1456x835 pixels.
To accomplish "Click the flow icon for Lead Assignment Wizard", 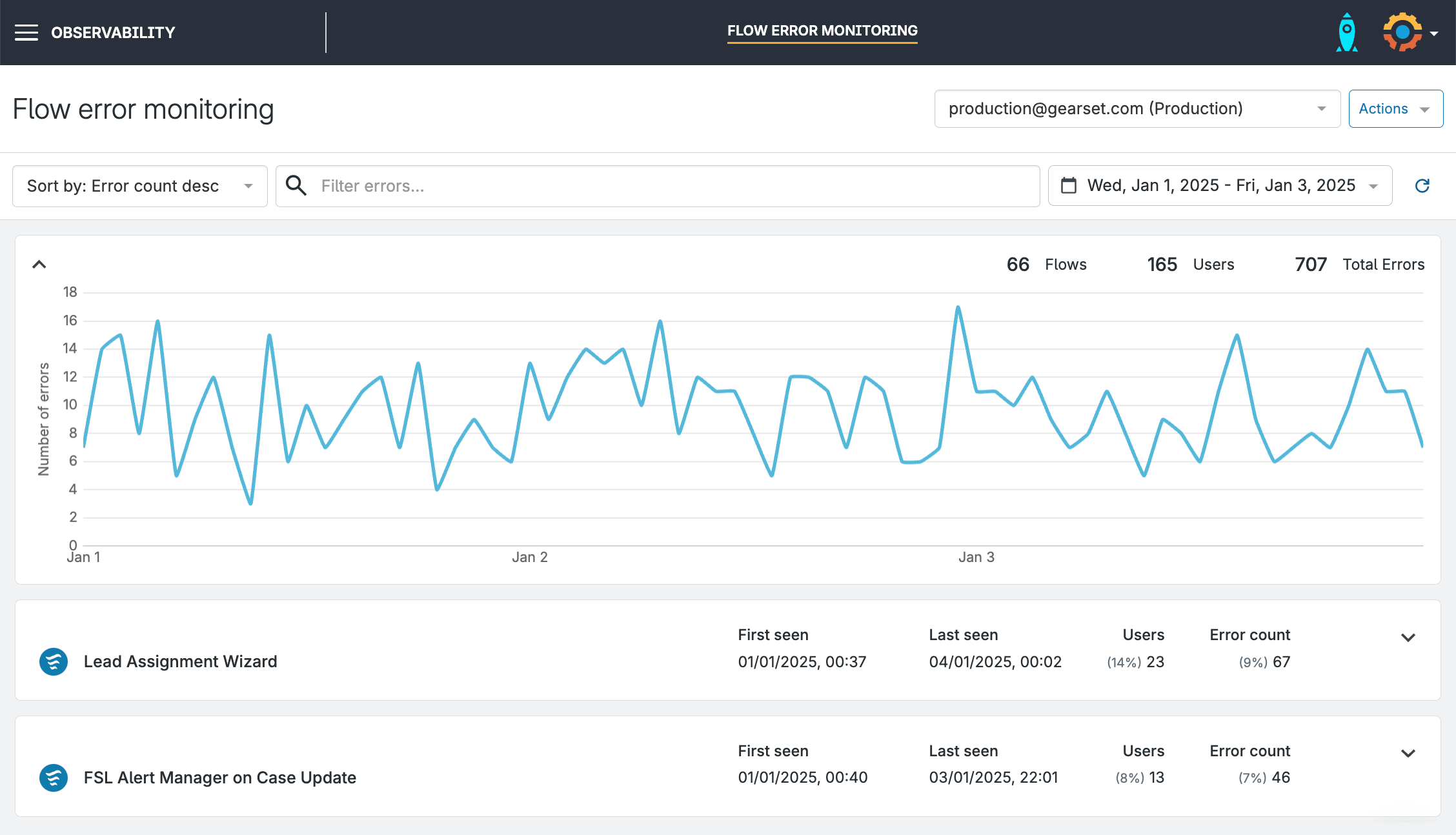I will click(54, 661).
